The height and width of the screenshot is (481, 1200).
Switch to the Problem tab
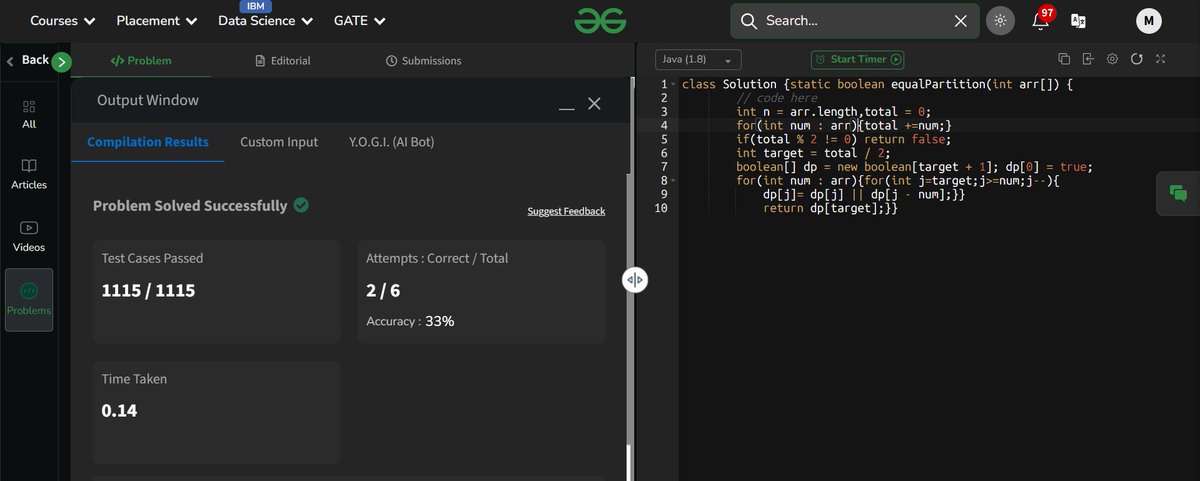[141, 60]
